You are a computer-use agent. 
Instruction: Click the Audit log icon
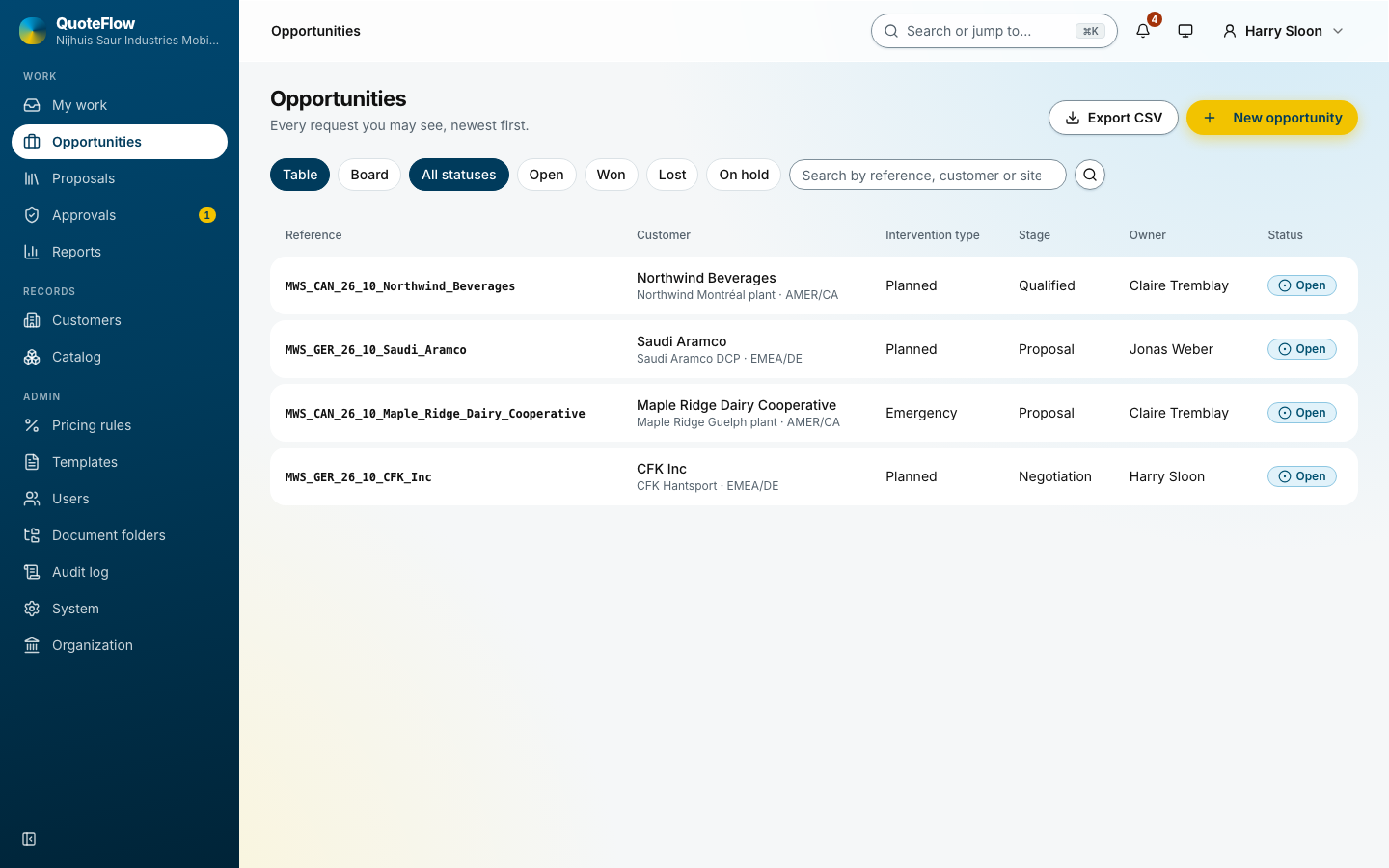(32, 572)
